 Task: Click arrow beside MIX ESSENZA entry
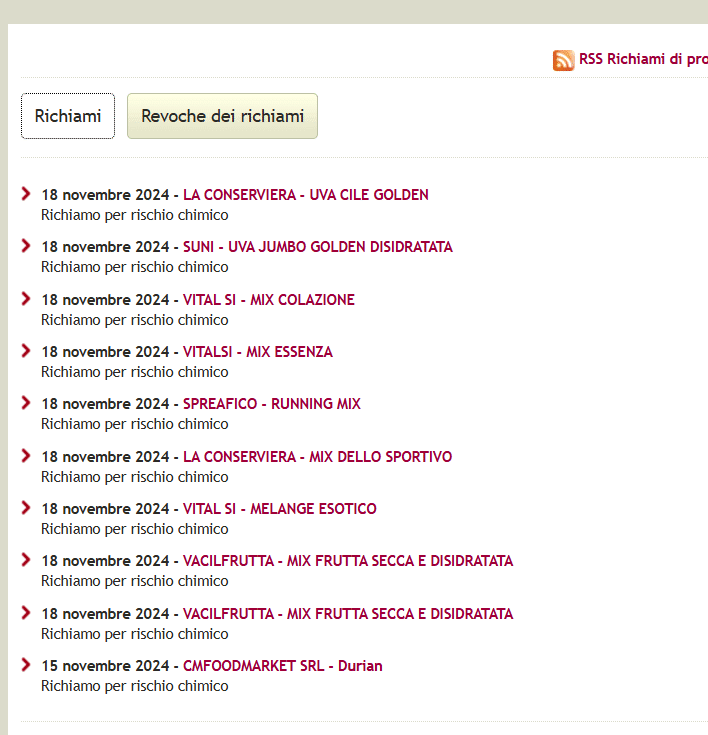pos(26,351)
